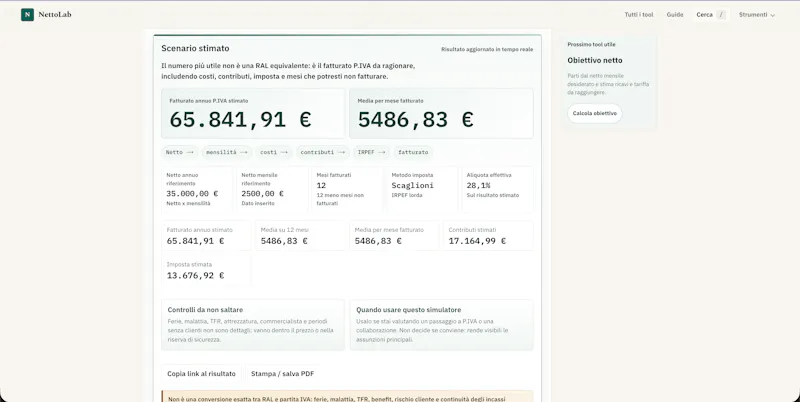Select the contributi flow chip
Viewport: 800px width, 402px height.
click(322, 152)
